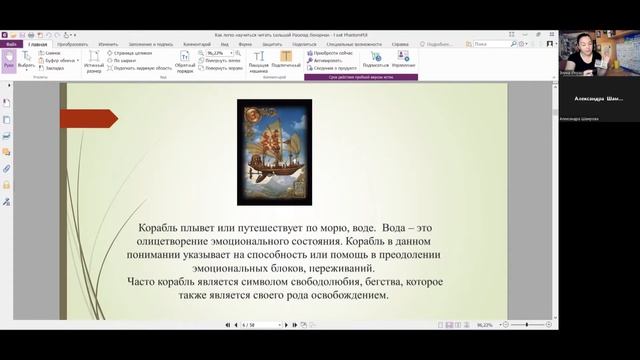The image size is (640, 360).
Task: Select Fit Page (Страница целиком)
Action: click(129, 53)
